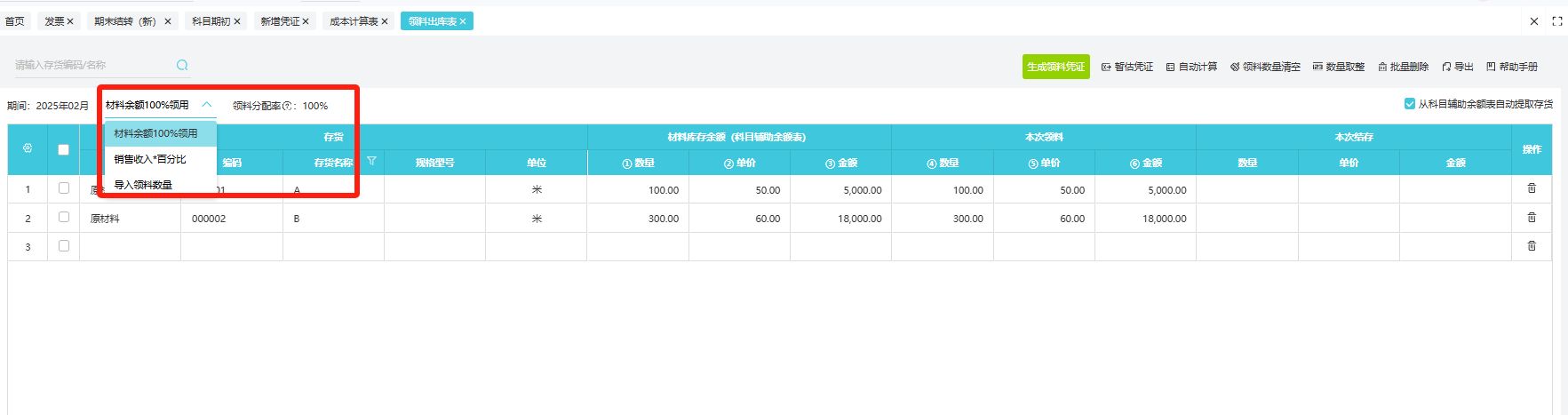
Task: Toggle the header select-all checkbox
Action: pos(63,149)
